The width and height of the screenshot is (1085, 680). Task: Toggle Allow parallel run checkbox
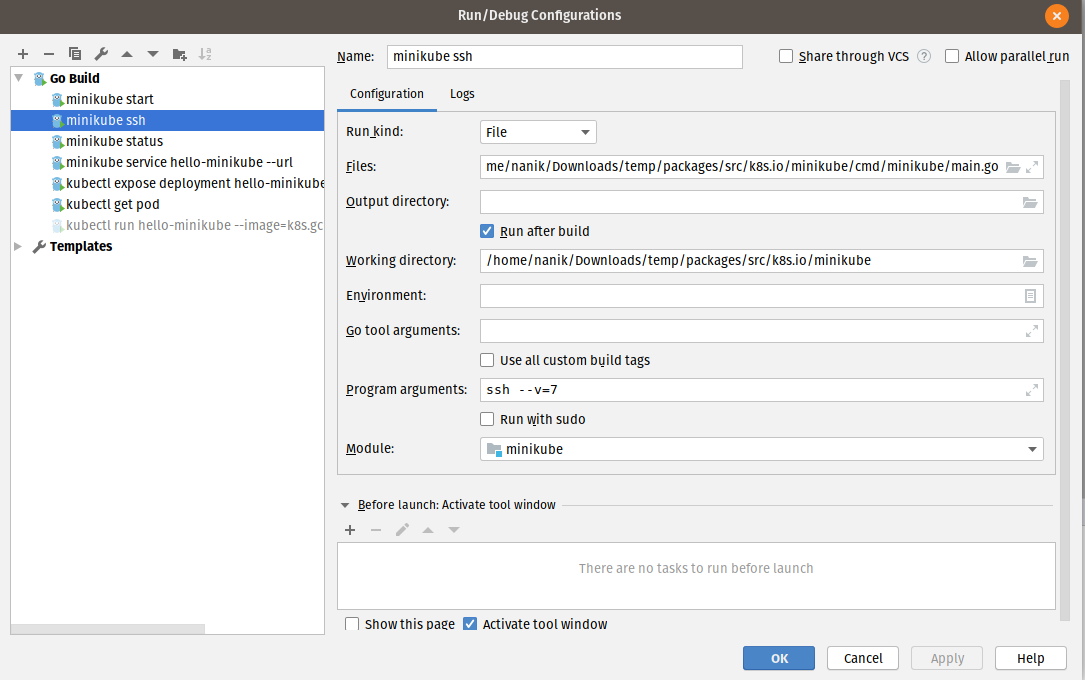tap(952, 57)
